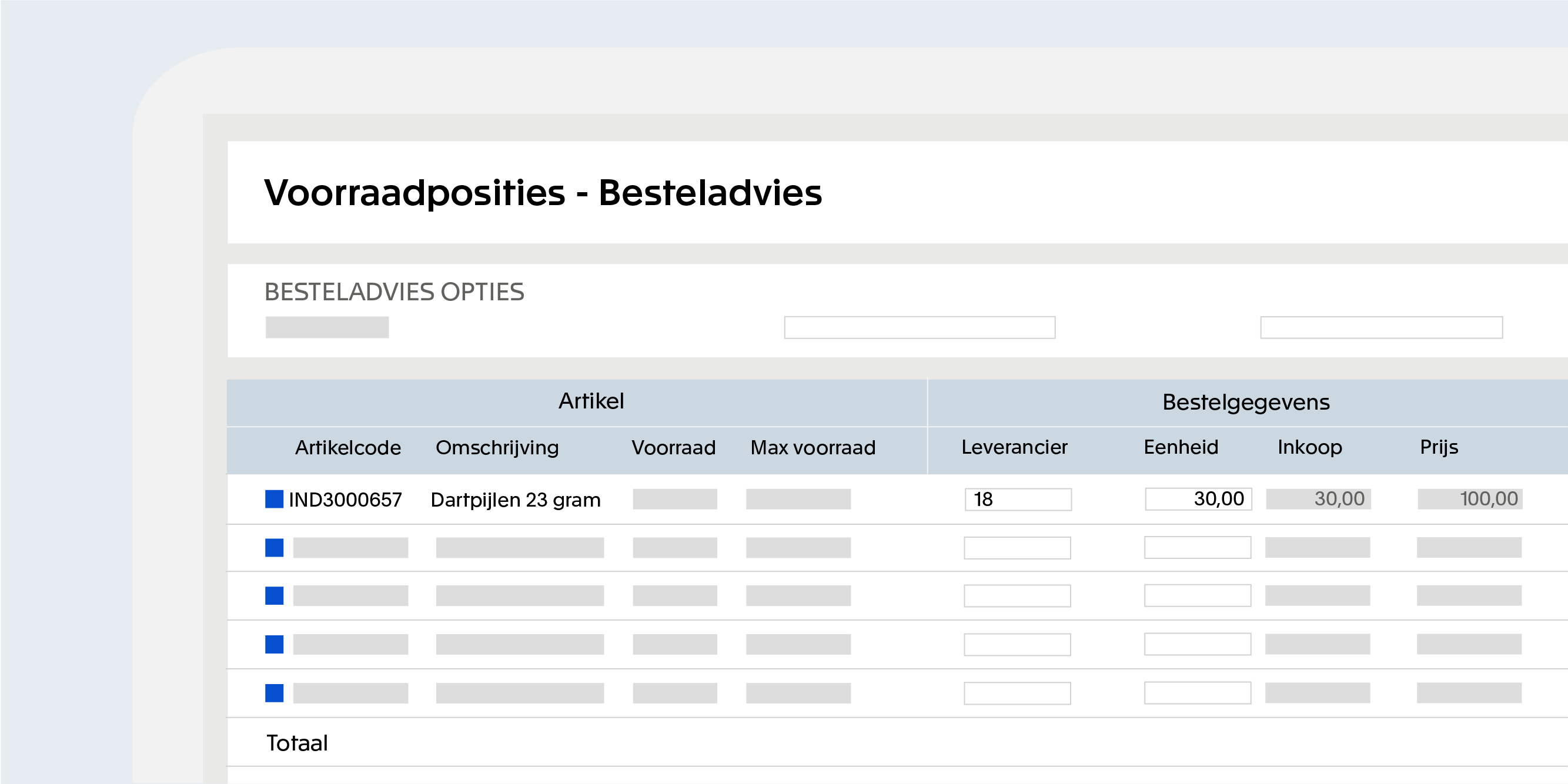The height and width of the screenshot is (784, 1568).
Task: Click the Eenheid field showing 30,00
Action: (x=1198, y=499)
